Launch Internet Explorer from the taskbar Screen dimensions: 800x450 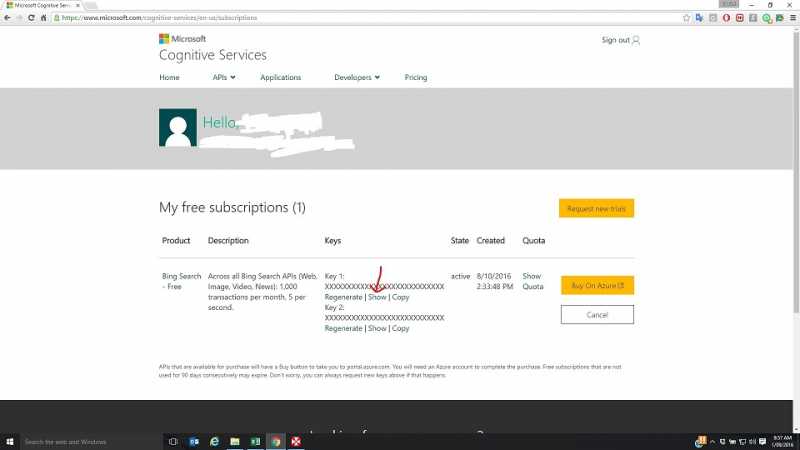(214, 442)
